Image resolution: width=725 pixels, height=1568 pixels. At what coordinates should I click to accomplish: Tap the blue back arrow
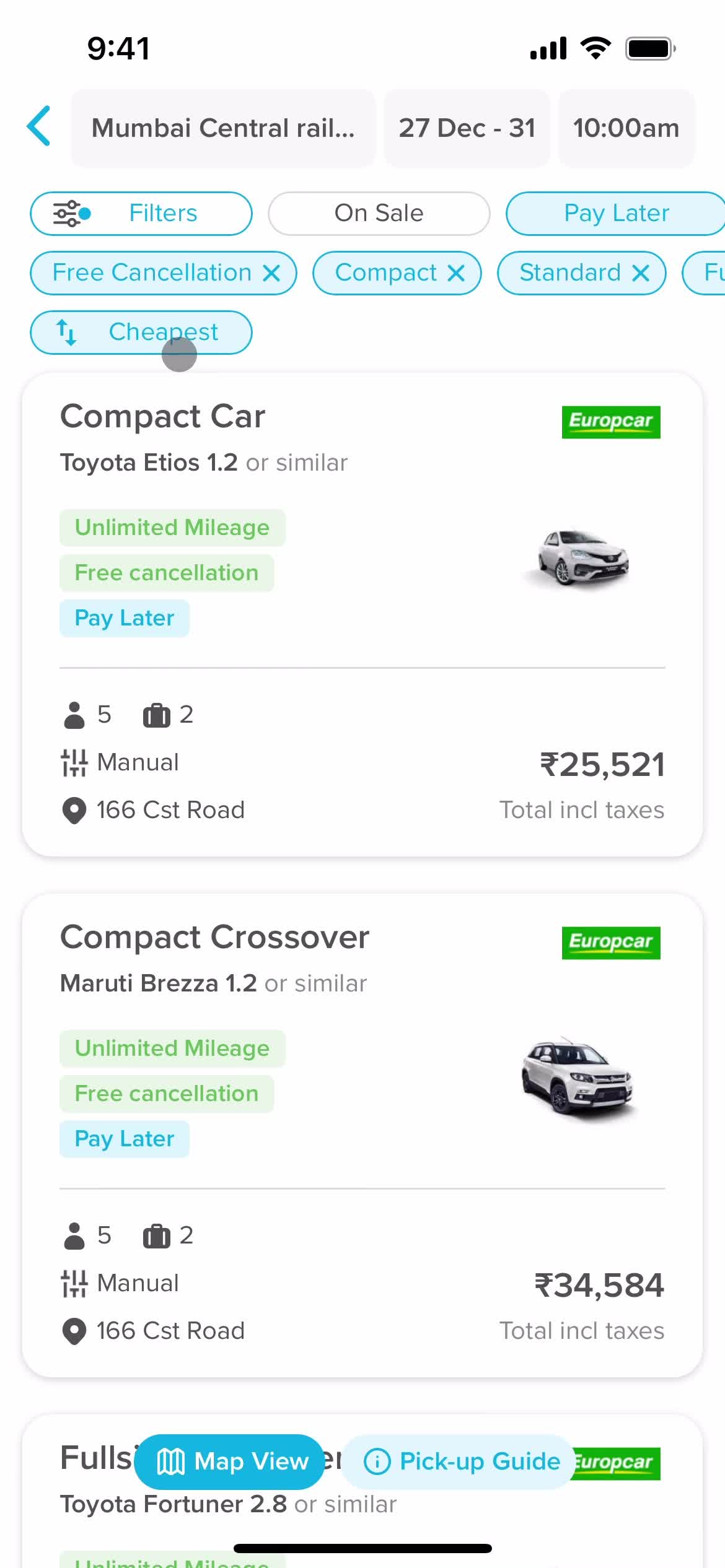pos(38,126)
